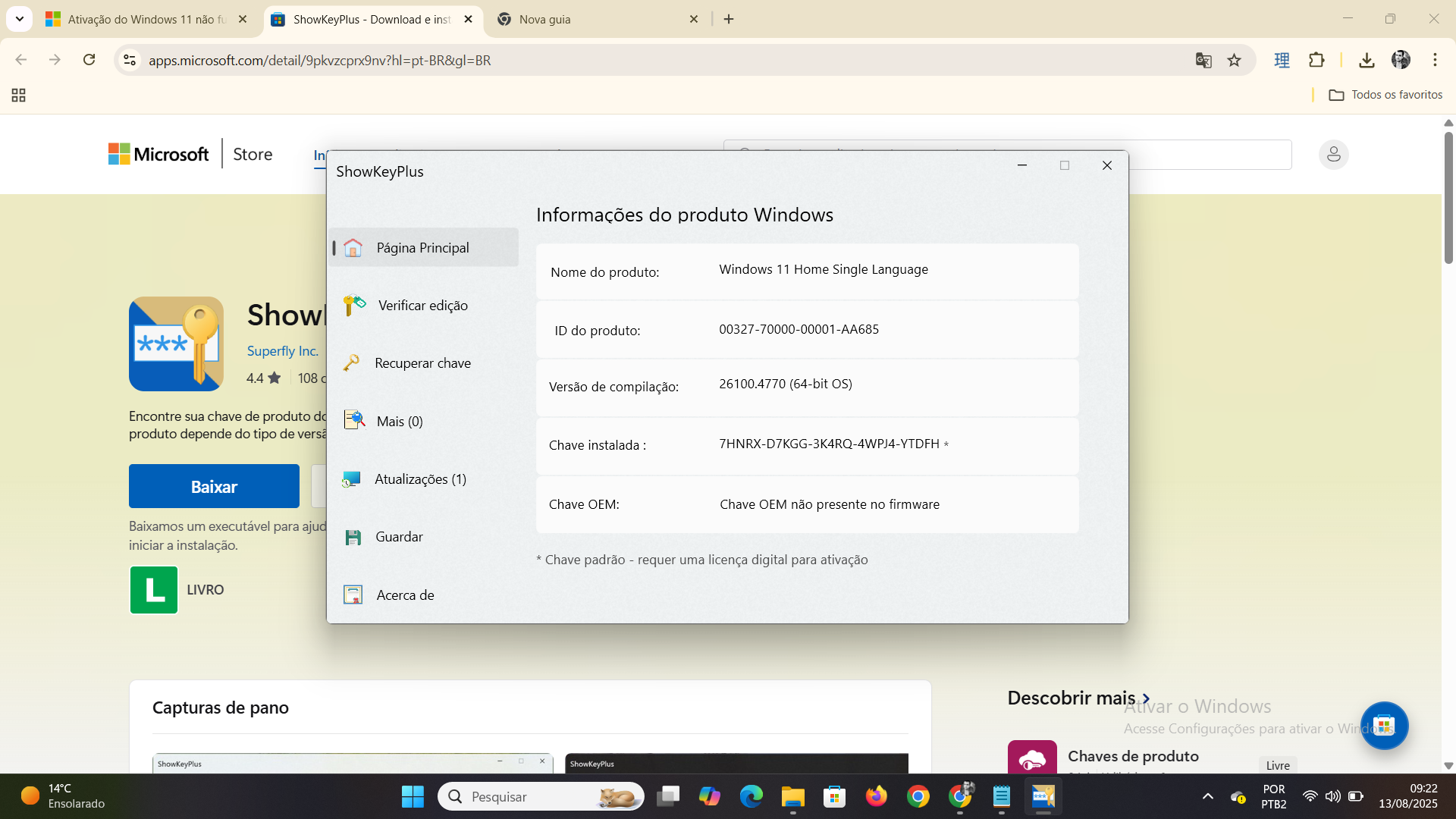Open the Store home link
This screenshot has height=819, width=1456.
click(253, 154)
